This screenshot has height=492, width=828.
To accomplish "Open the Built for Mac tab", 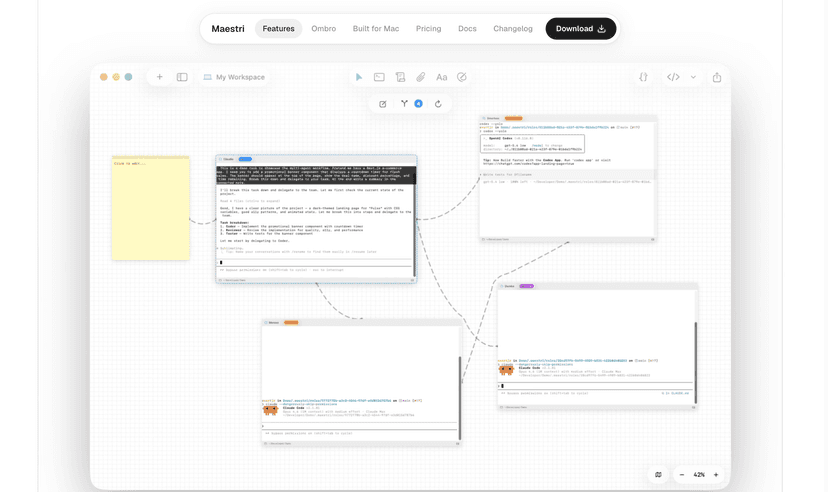I will coord(376,29).
